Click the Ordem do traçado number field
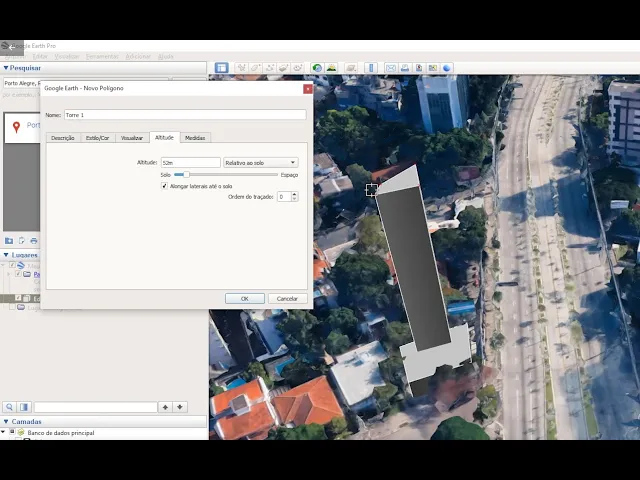 (x=284, y=197)
